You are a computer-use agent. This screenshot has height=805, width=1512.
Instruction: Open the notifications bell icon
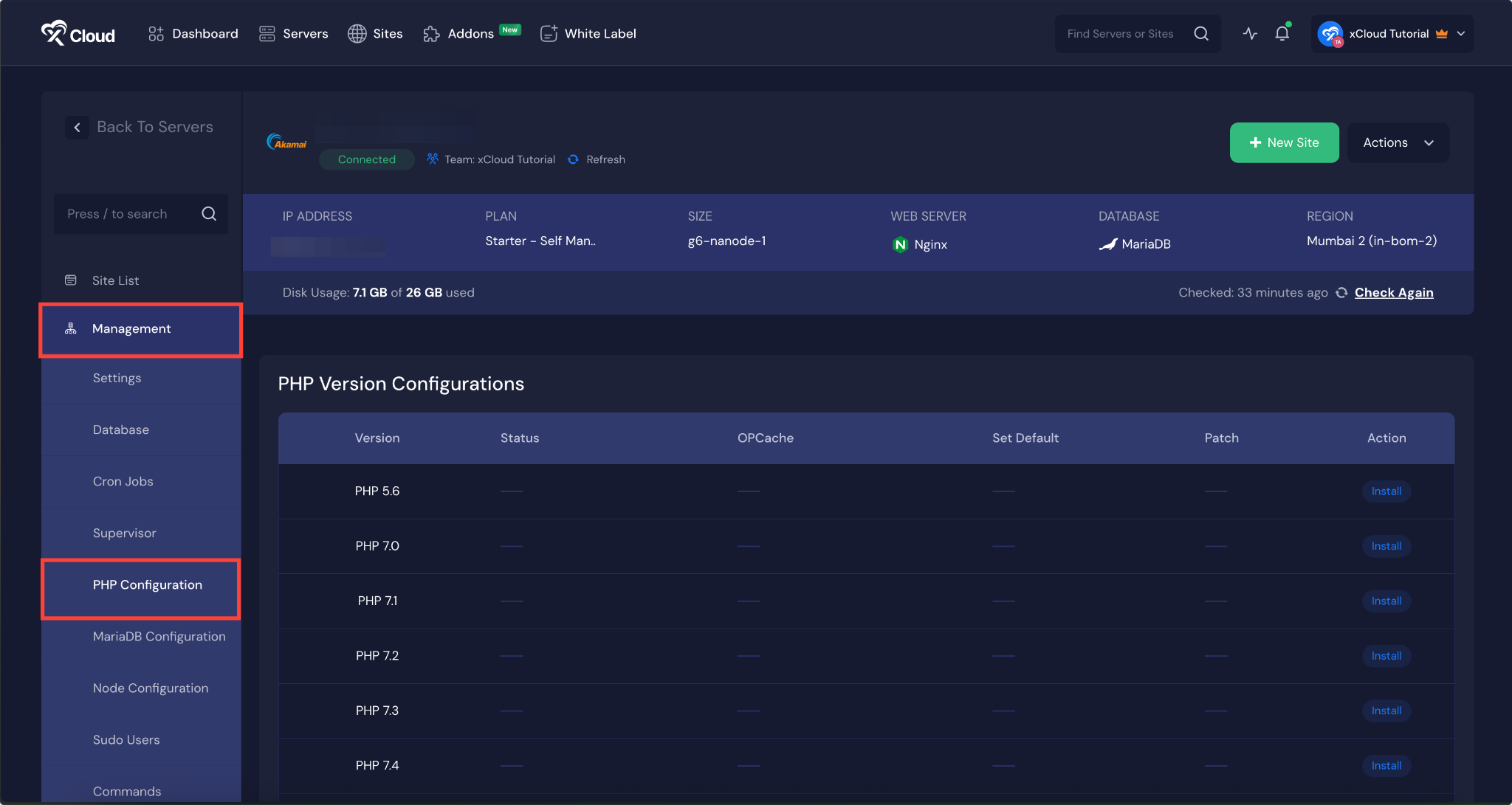[1282, 33]
